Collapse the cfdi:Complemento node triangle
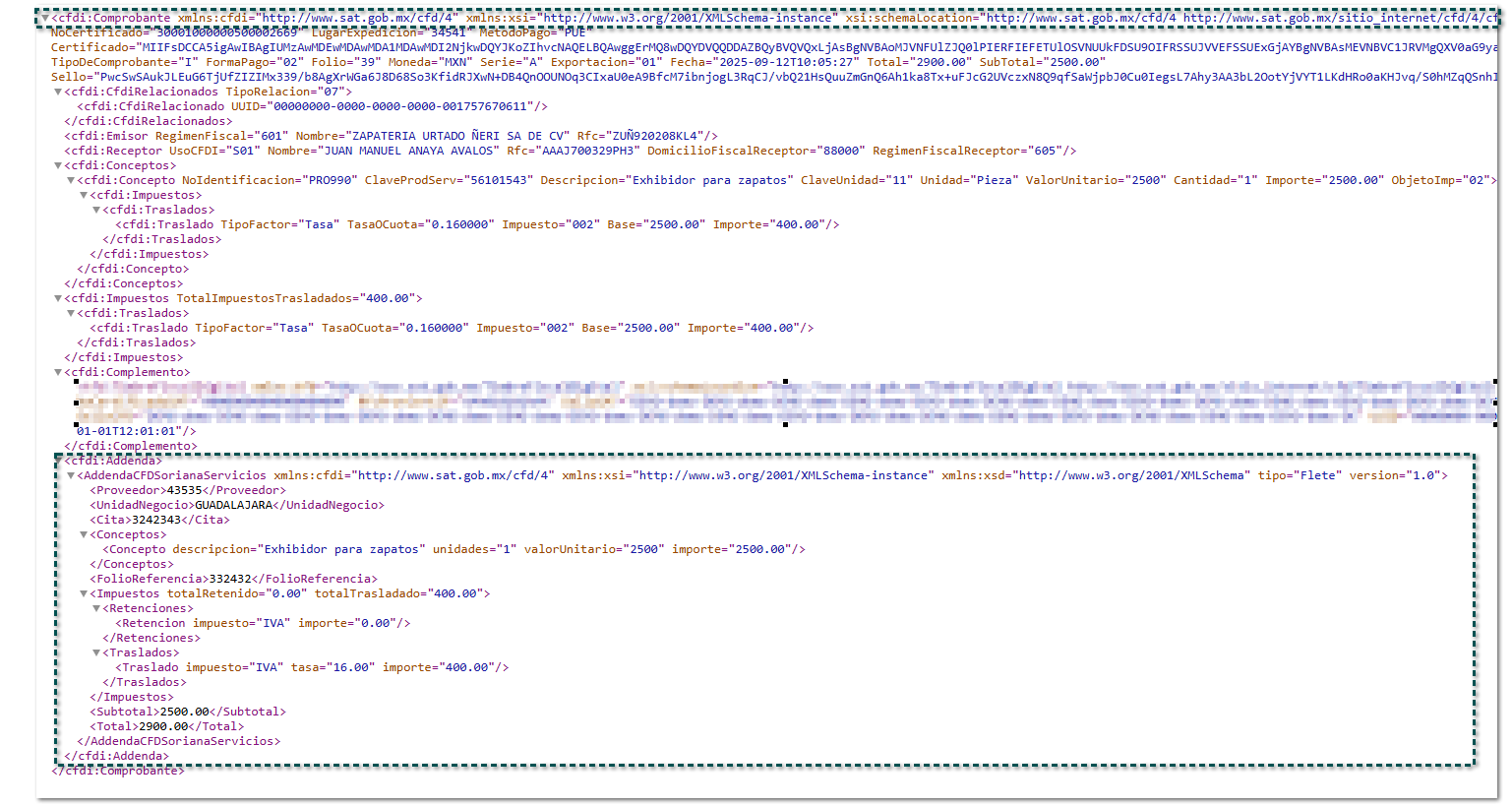This screenshot has height=807, width=1512. (x=58, y=372)
